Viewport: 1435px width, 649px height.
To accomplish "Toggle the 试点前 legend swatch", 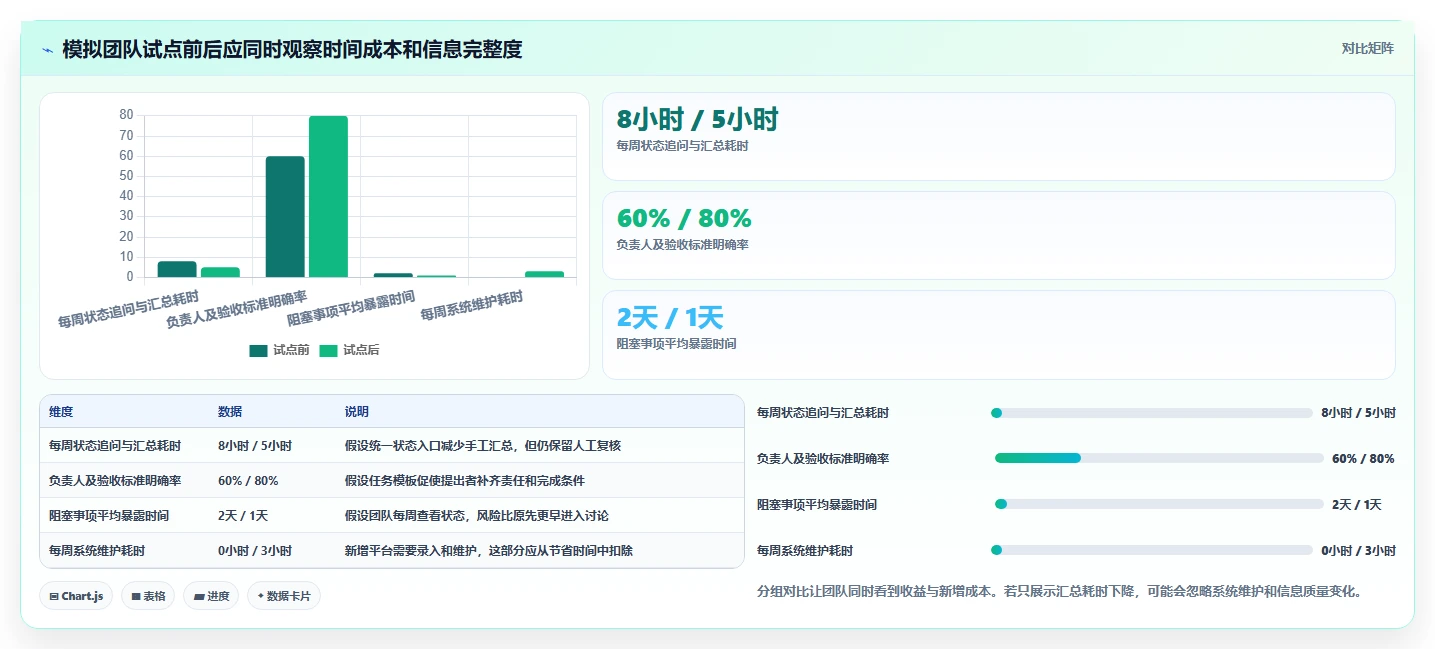I will tap(258, 350).
